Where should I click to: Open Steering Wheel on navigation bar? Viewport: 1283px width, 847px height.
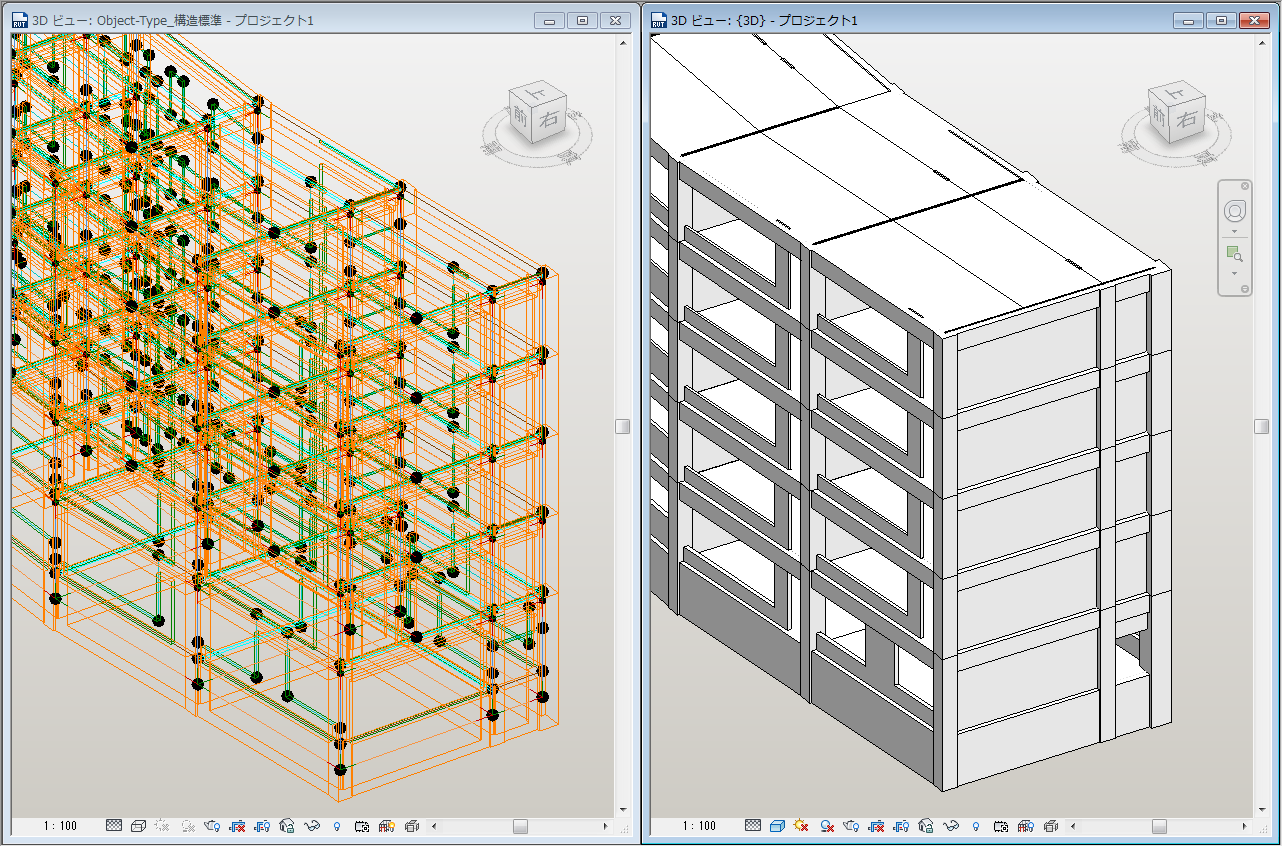(1235, 212)
